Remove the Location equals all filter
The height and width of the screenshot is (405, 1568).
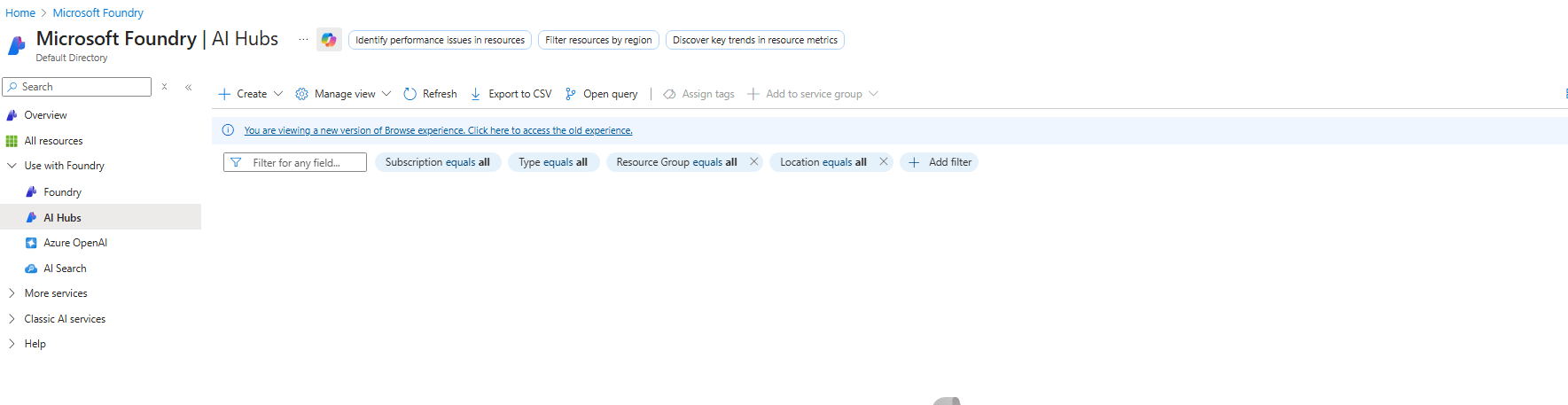point(884,161)
